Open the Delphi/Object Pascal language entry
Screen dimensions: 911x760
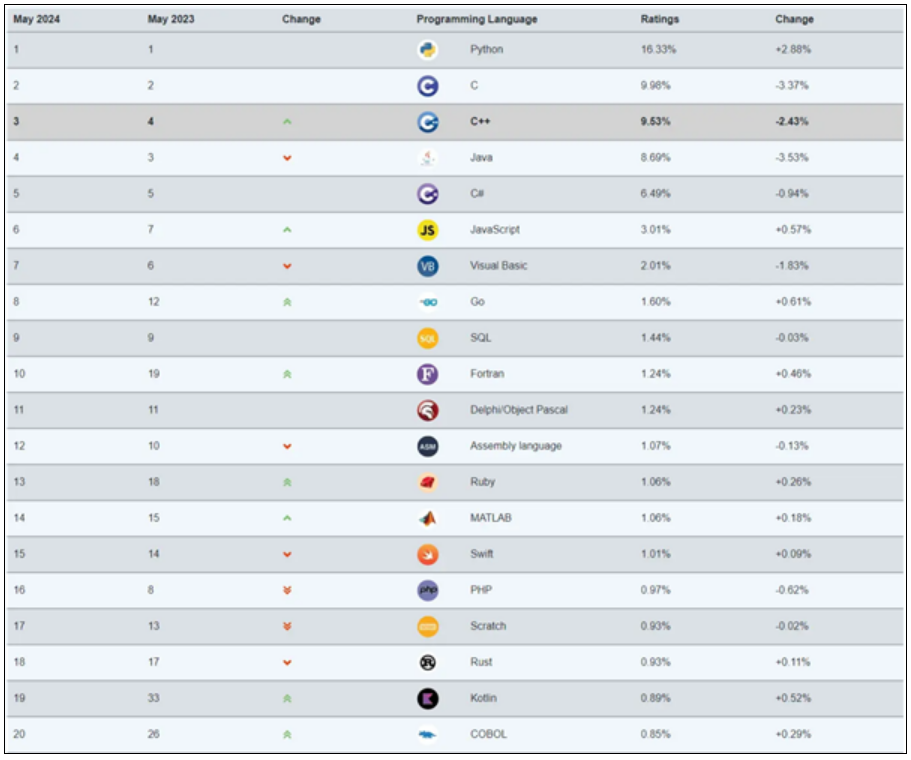pyautogui.click(x=518, y=410)
